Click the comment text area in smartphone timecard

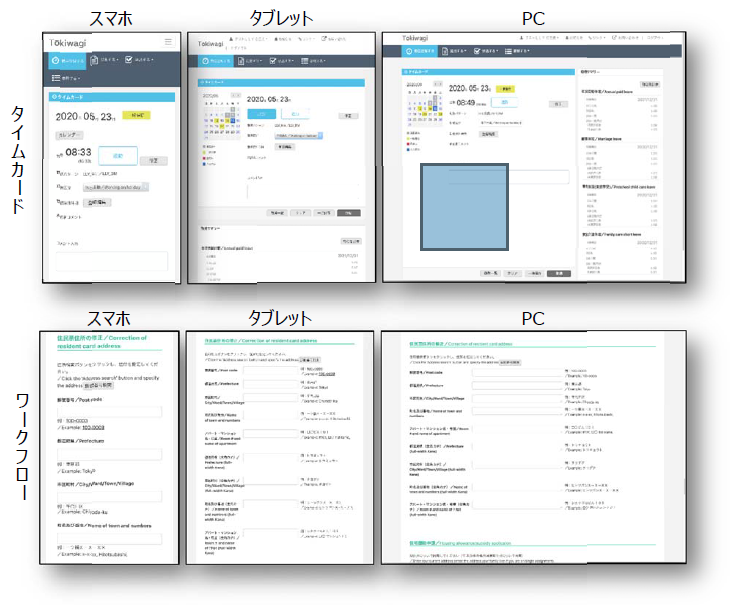(110, 261)
